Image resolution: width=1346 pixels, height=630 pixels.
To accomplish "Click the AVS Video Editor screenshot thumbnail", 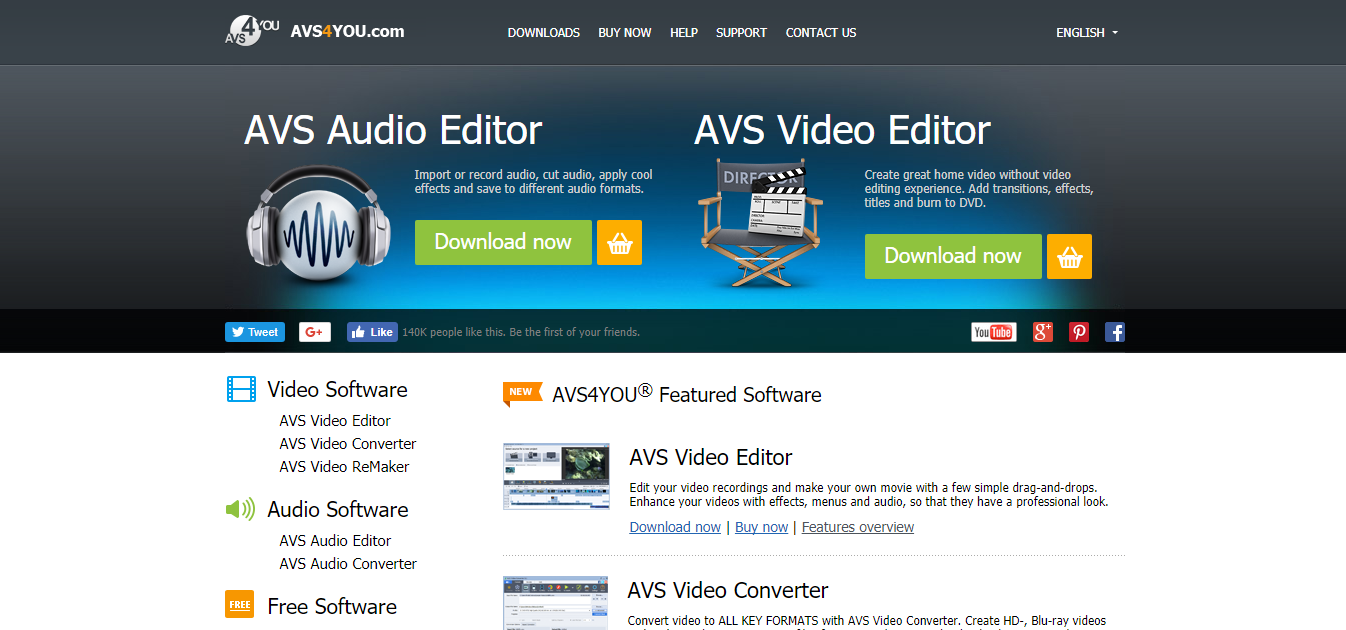I will tap(555, 476).
